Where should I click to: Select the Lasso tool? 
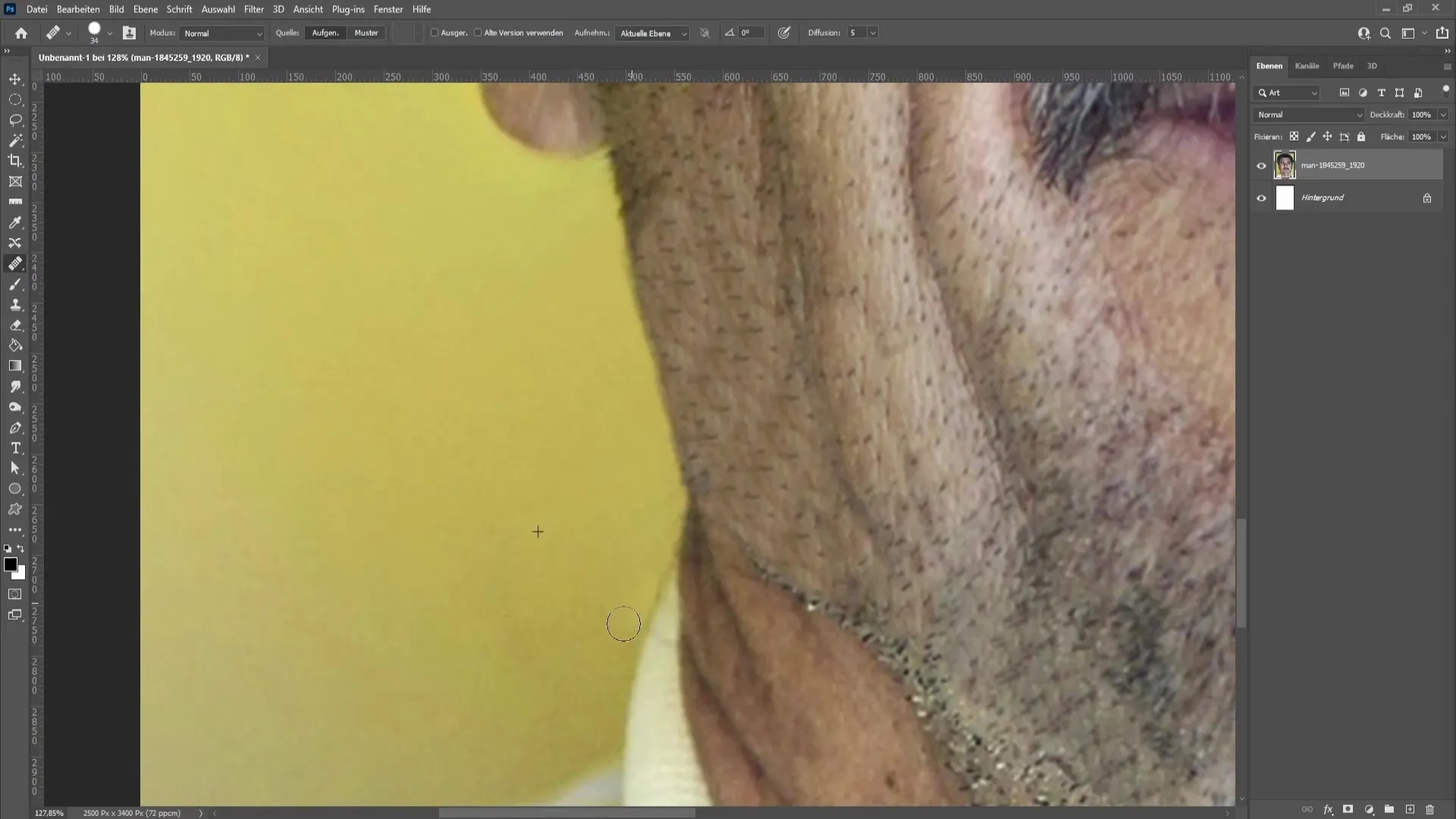tap(15, 119)
